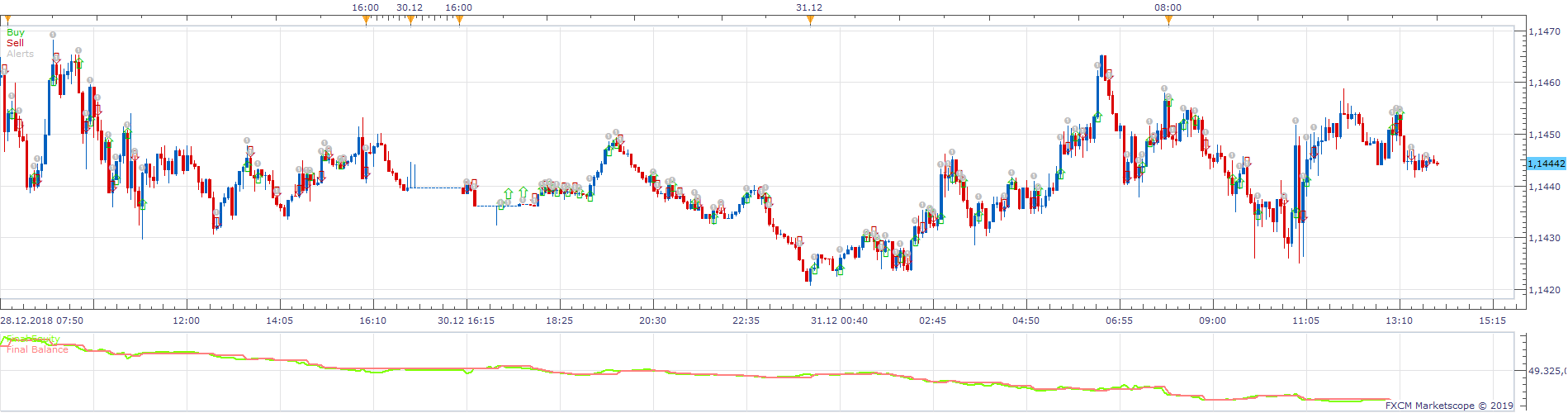
Task: Click the 31.12 00:40 time axis label
Action: (839, 320)
